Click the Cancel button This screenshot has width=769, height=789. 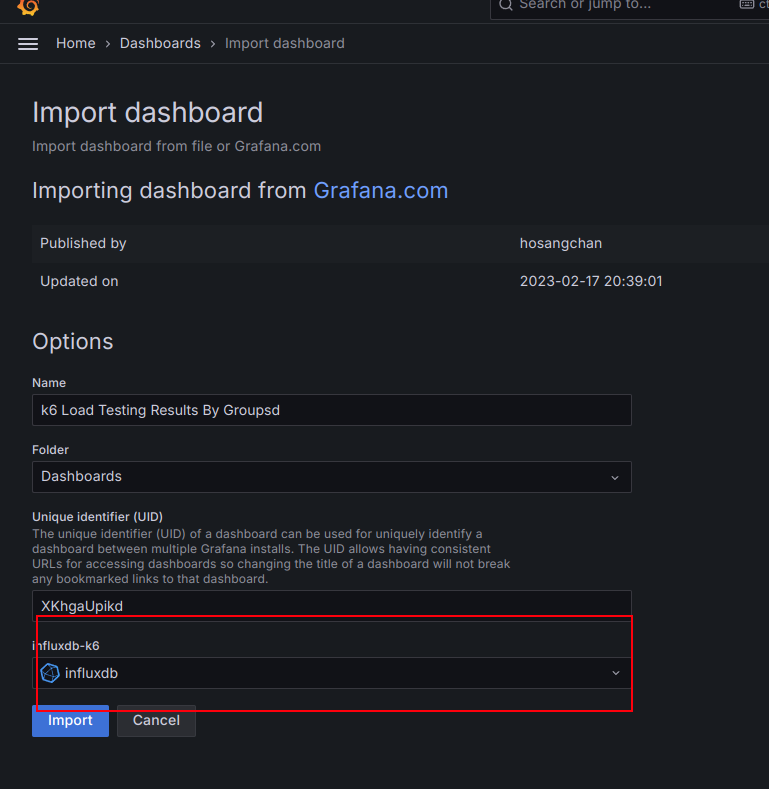pos(157,721)
